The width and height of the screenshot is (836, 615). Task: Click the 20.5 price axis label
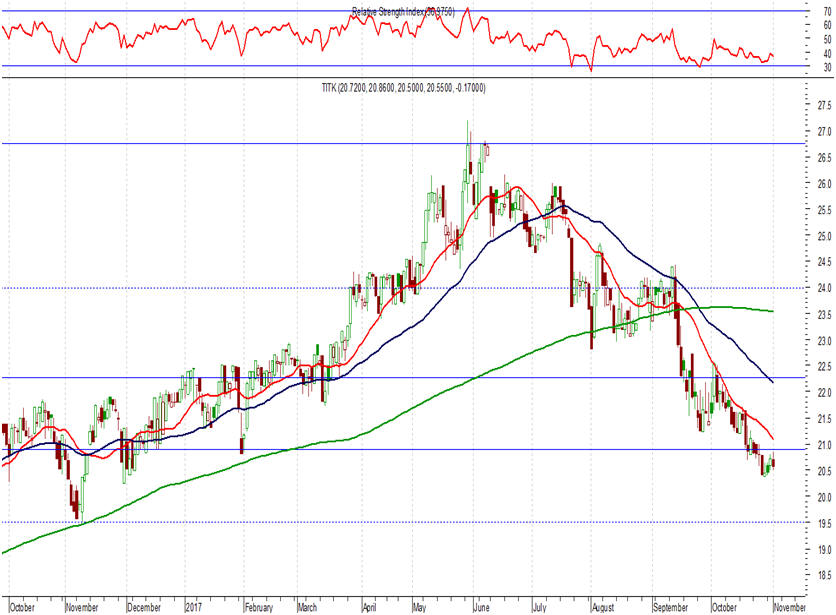tap(824, 471)
